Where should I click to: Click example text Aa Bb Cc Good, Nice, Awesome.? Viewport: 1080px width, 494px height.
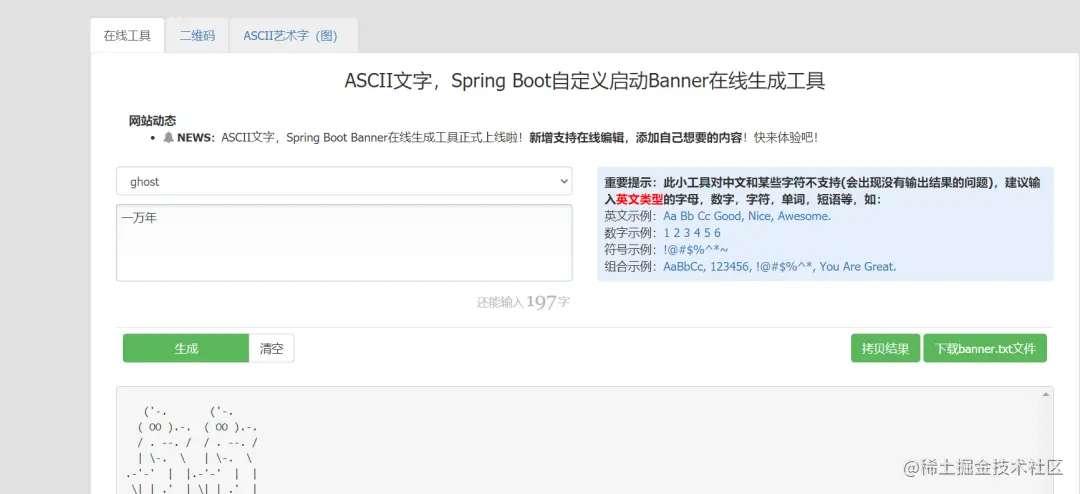click(747, 216)
